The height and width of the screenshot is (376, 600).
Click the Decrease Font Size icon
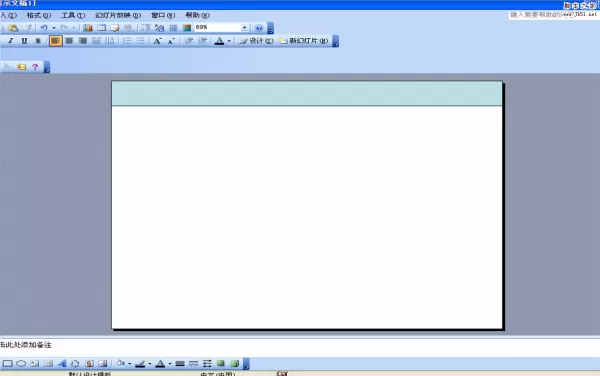(x=171, y=41)
